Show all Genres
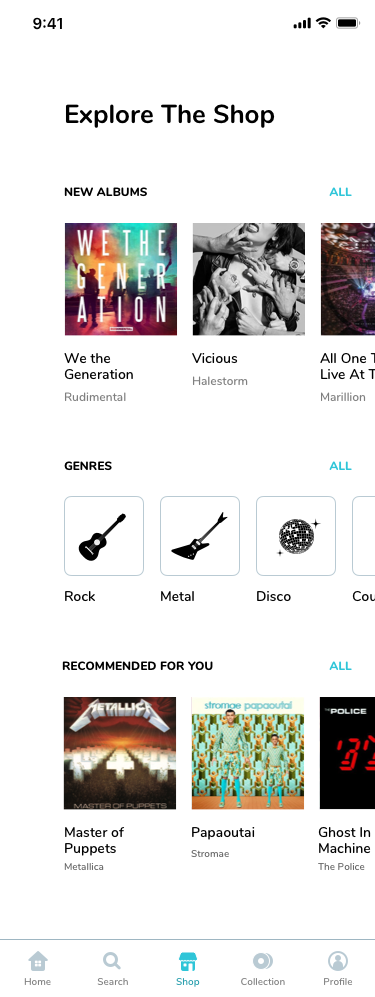Screen dimensions: 375x997 (x=340, y=466)
